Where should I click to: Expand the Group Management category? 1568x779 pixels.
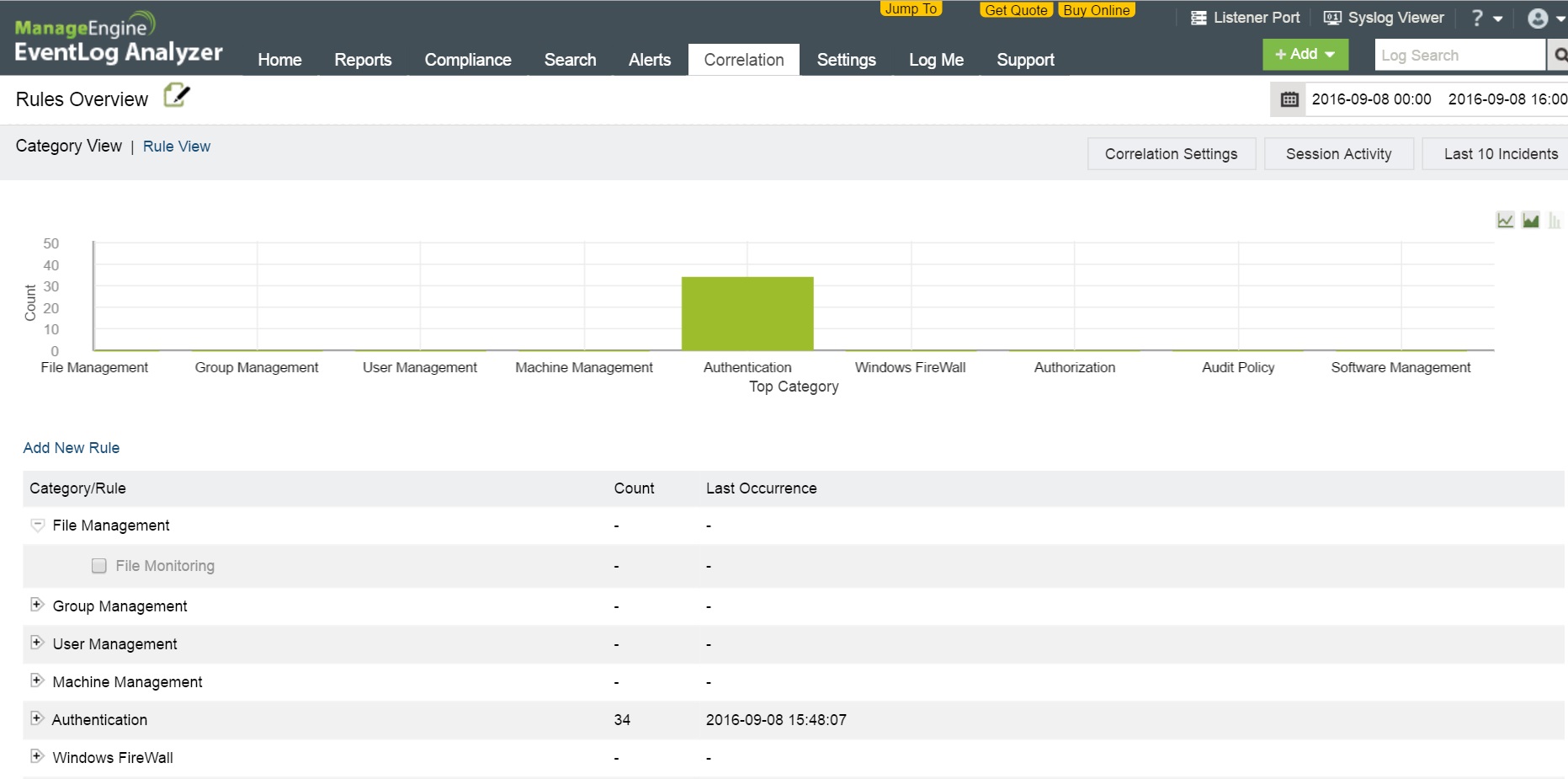(37, 605)
